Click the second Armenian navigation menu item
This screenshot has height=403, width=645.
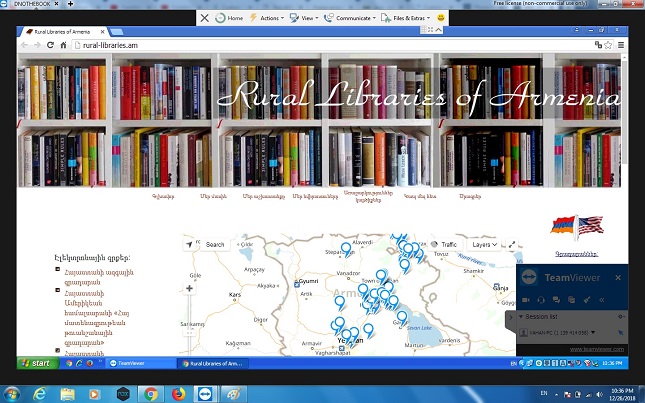click(x=213, y=197)
